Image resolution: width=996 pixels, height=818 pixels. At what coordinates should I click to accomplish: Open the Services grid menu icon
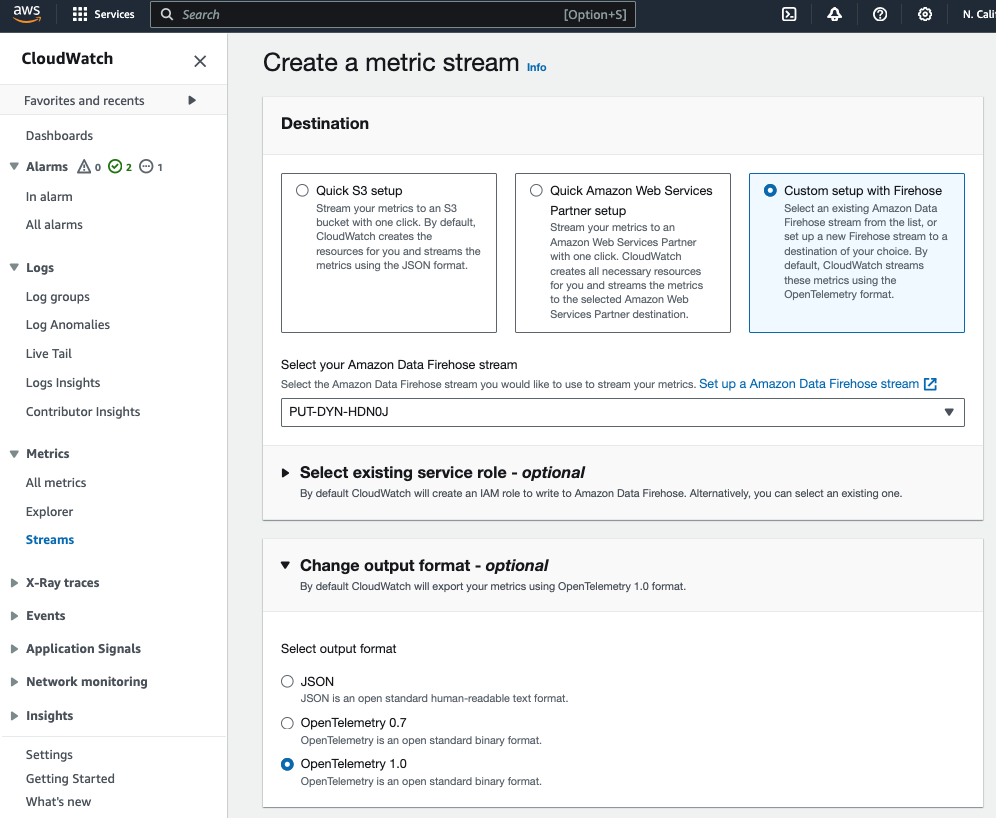point(80,15)
